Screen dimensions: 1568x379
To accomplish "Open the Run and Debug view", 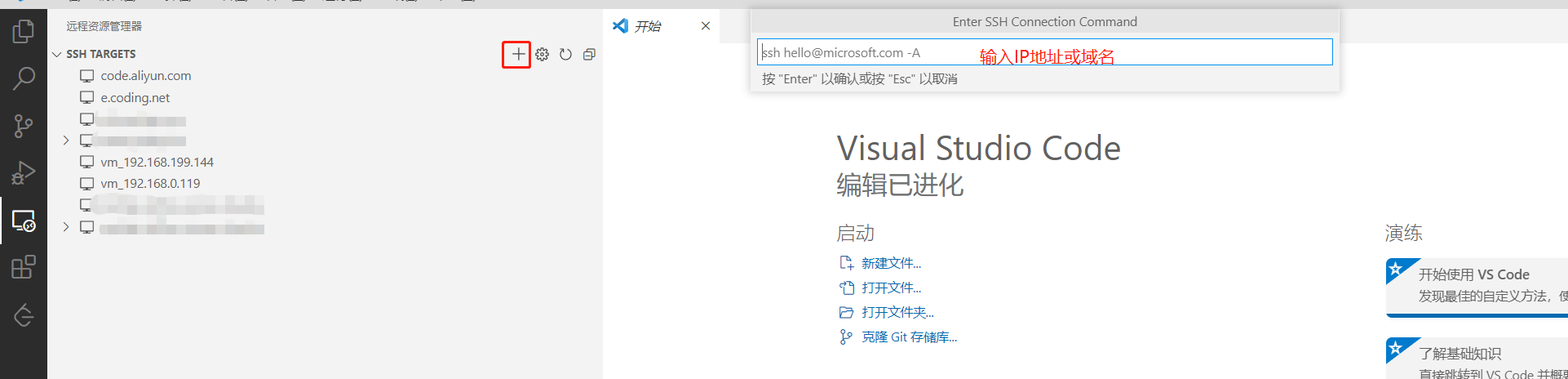I will (x=24, y=173).
